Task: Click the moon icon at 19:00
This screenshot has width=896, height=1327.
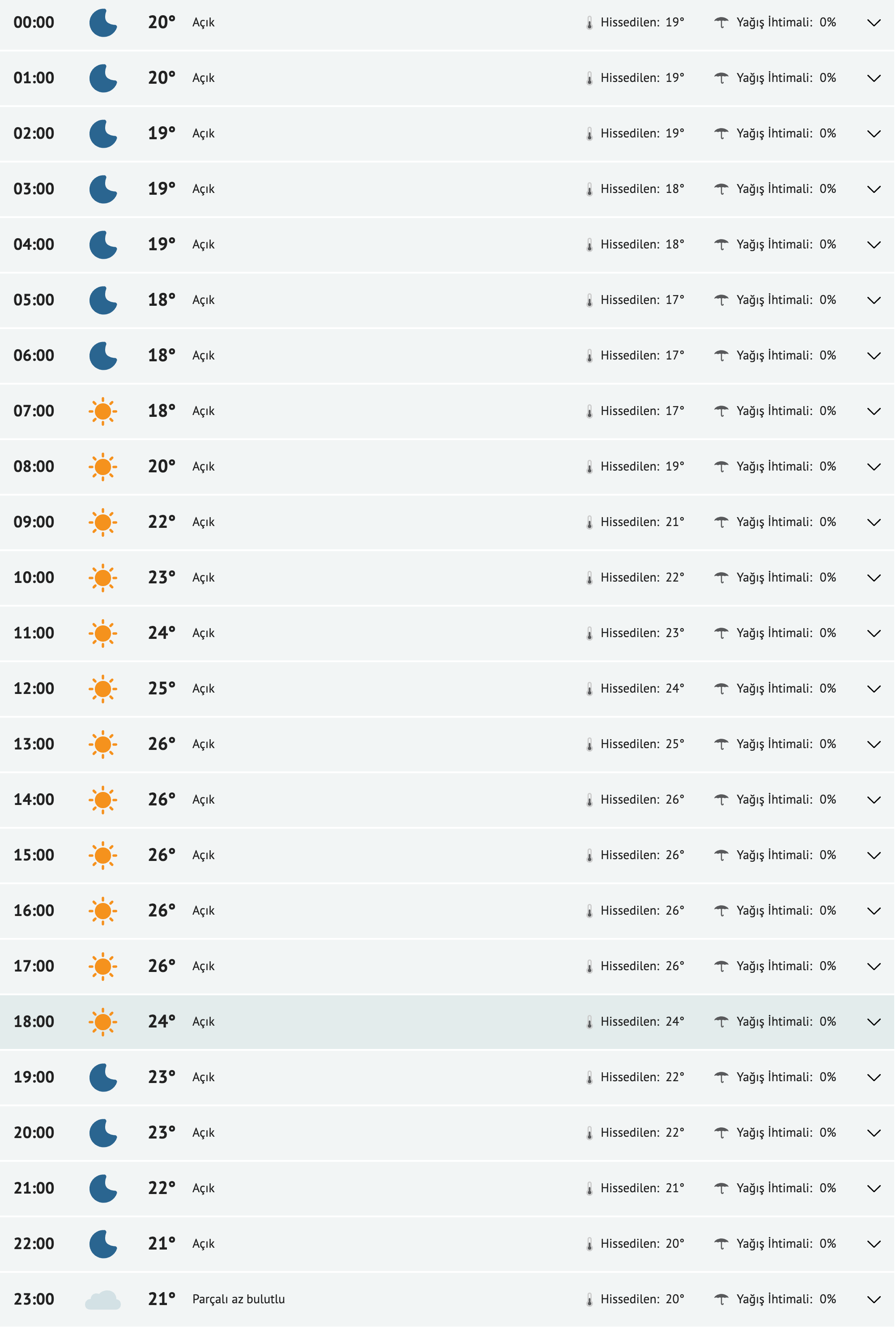Action: click(103, 1077)
